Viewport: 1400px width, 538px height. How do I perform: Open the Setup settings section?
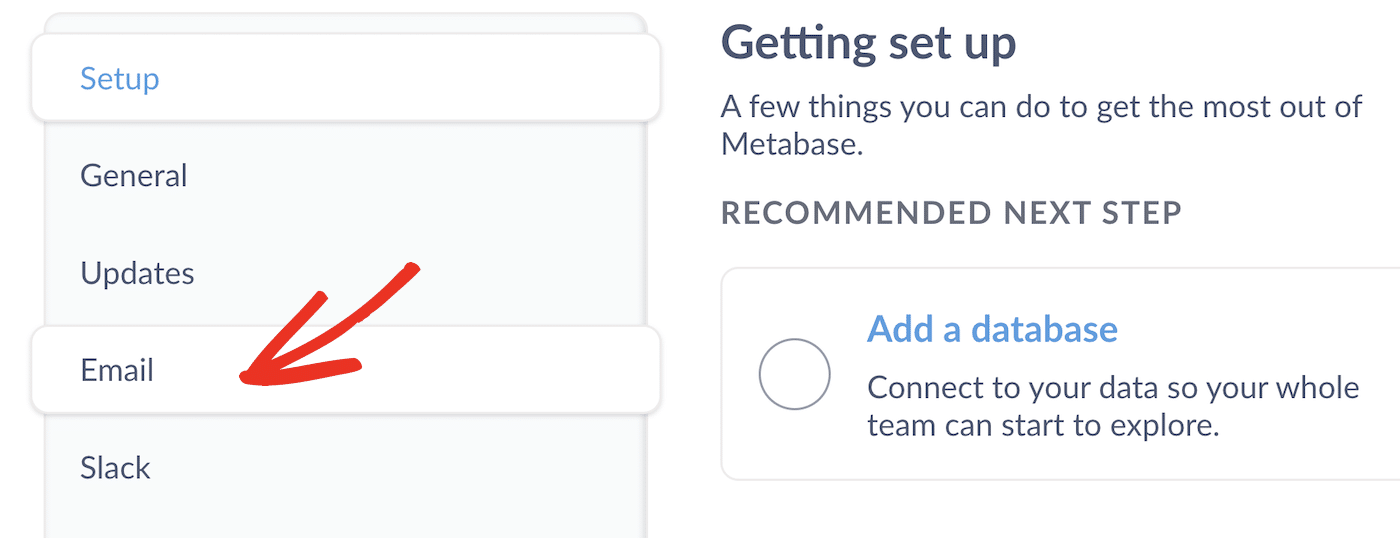pyautogui.click(x=120, y=78)
